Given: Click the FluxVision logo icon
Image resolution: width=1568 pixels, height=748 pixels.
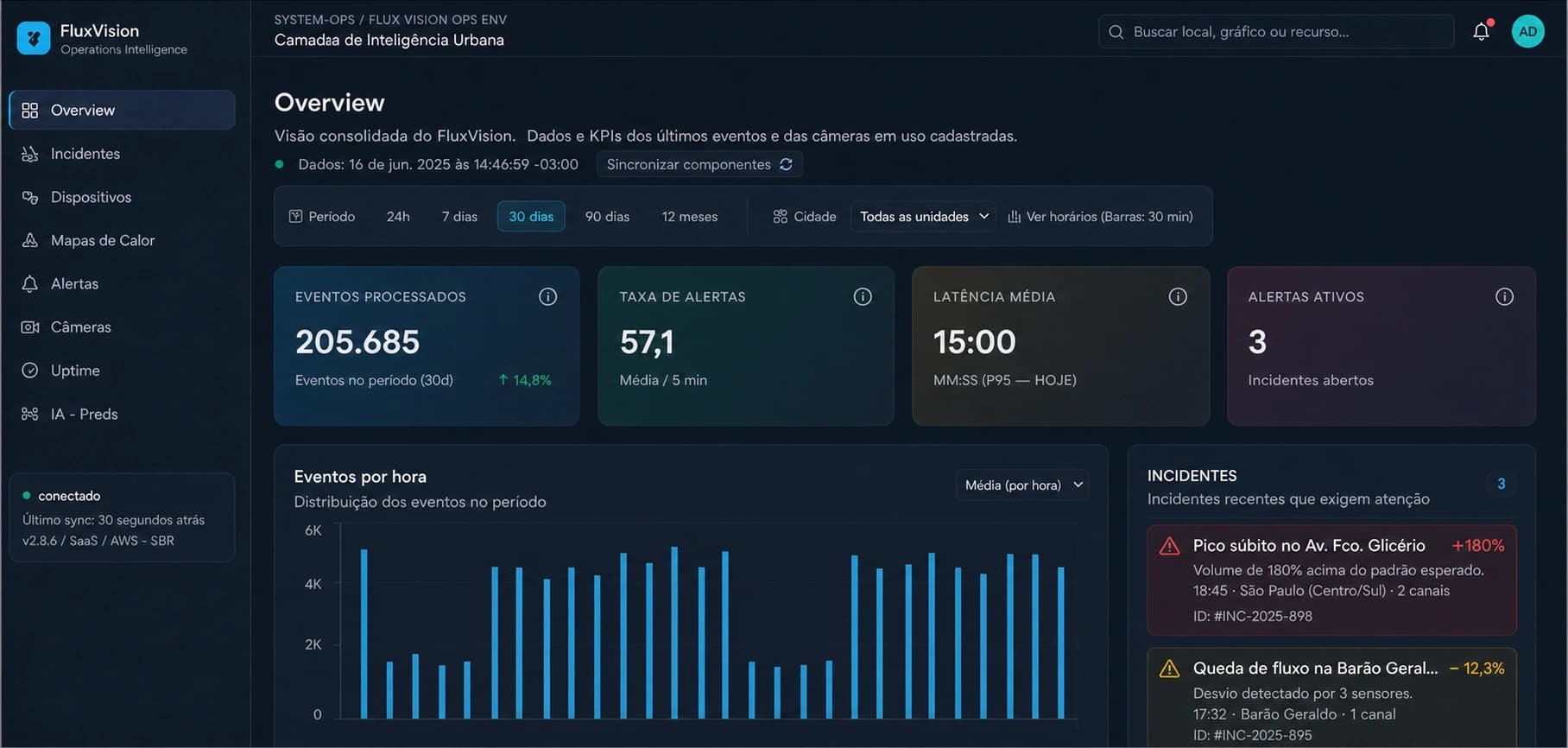Looking at the screenshot, I should pos(34,38).
